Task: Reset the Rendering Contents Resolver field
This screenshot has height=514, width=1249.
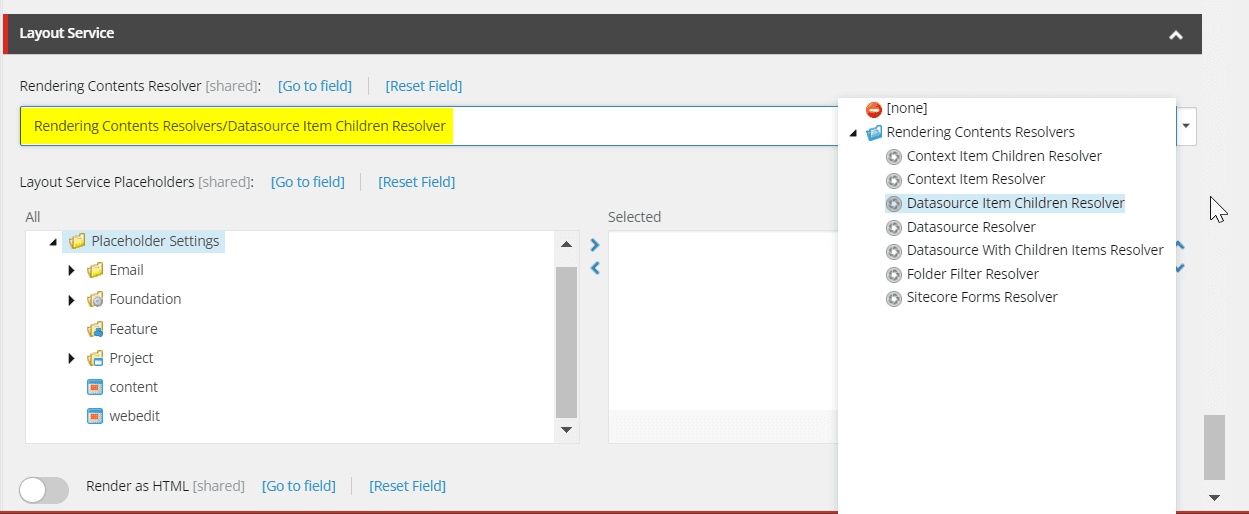Action: (424, 86)
